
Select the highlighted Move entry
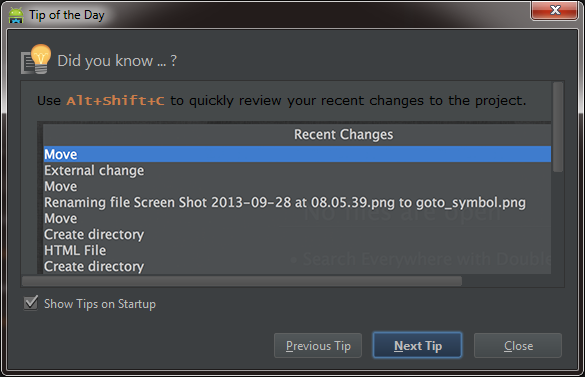tap(297, 154)
